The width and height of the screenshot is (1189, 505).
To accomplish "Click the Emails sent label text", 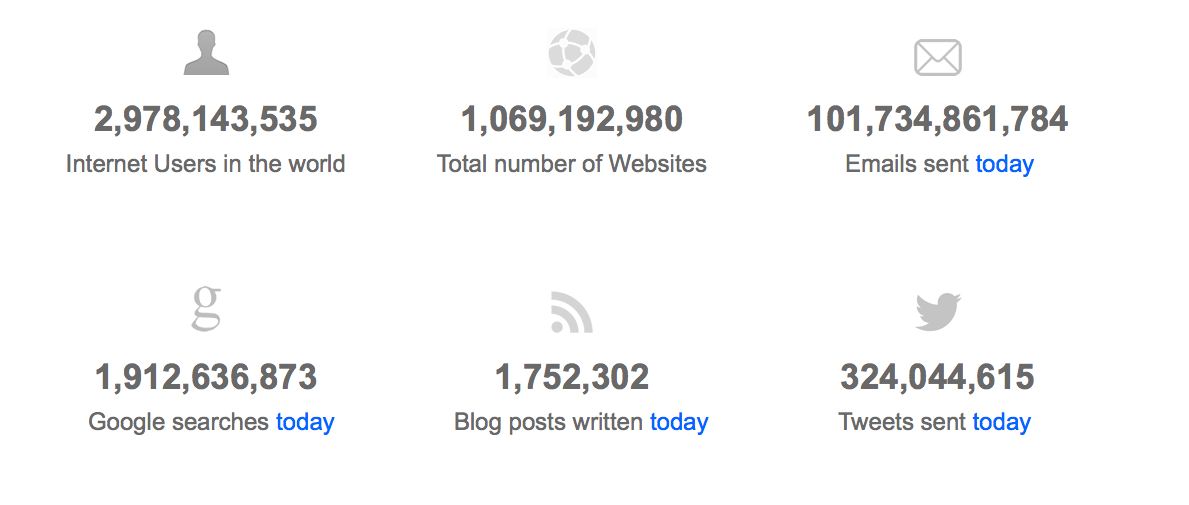I will click(x=907, y=164).
